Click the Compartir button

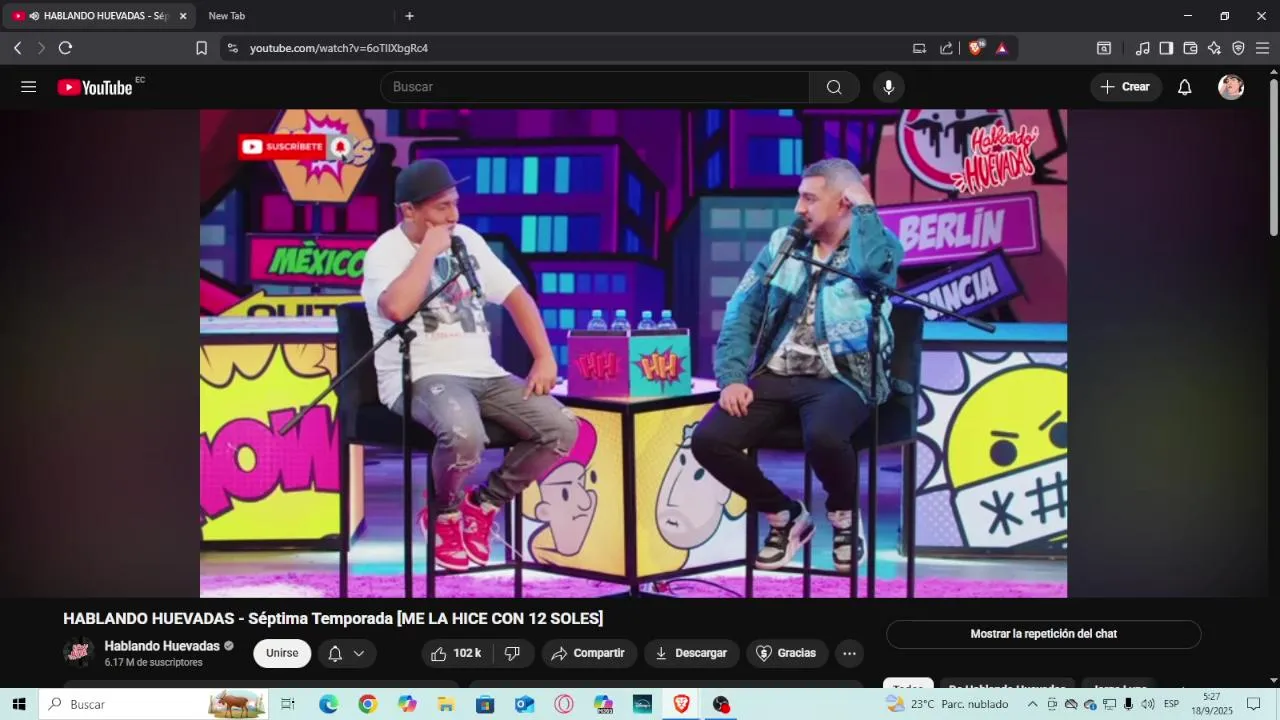point(589,653)
